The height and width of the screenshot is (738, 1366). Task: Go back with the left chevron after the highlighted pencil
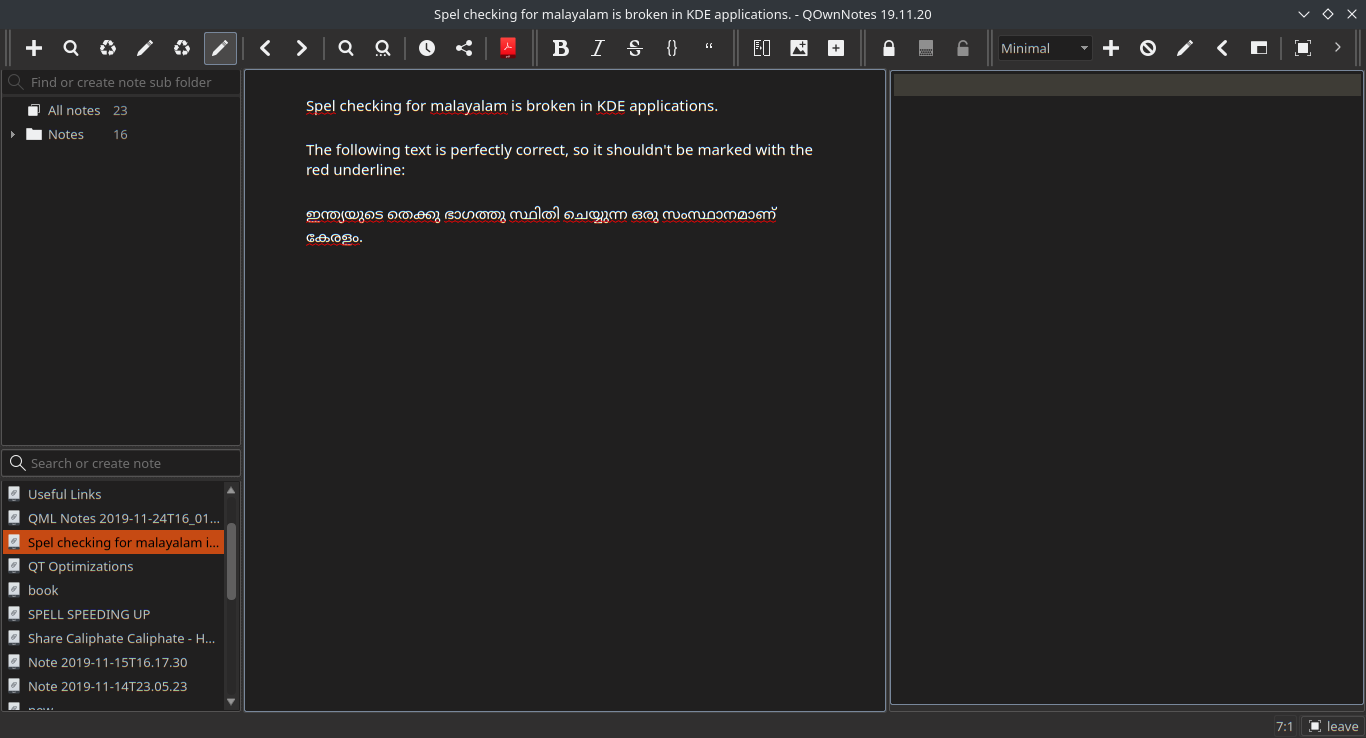[x=265, y=48]
